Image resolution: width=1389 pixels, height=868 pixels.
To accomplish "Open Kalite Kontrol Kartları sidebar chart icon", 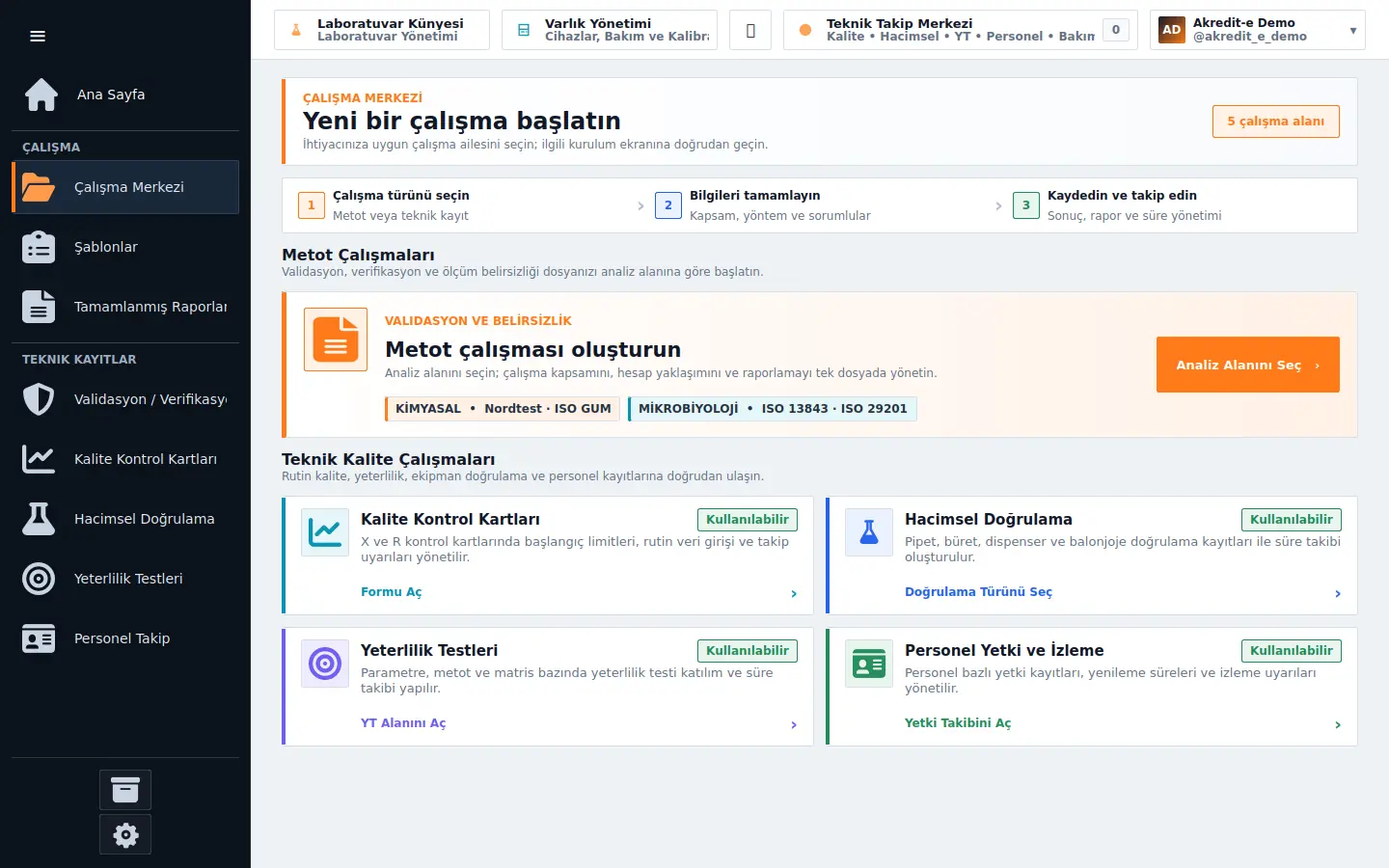I will click(x=39, y=459).
